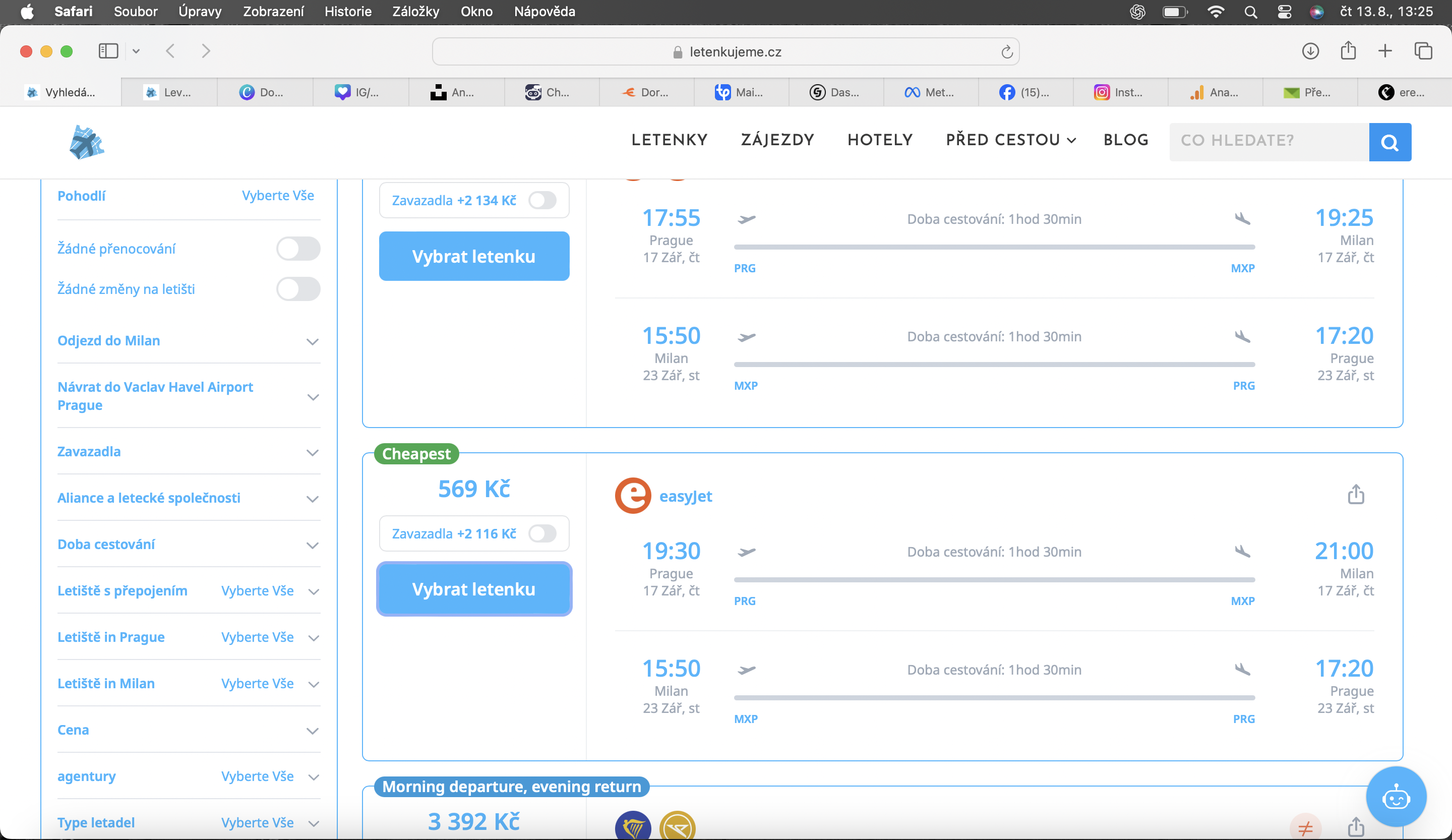Click the Ryanair logo in bottom card

pyautogui.click(x=633, y=826)
